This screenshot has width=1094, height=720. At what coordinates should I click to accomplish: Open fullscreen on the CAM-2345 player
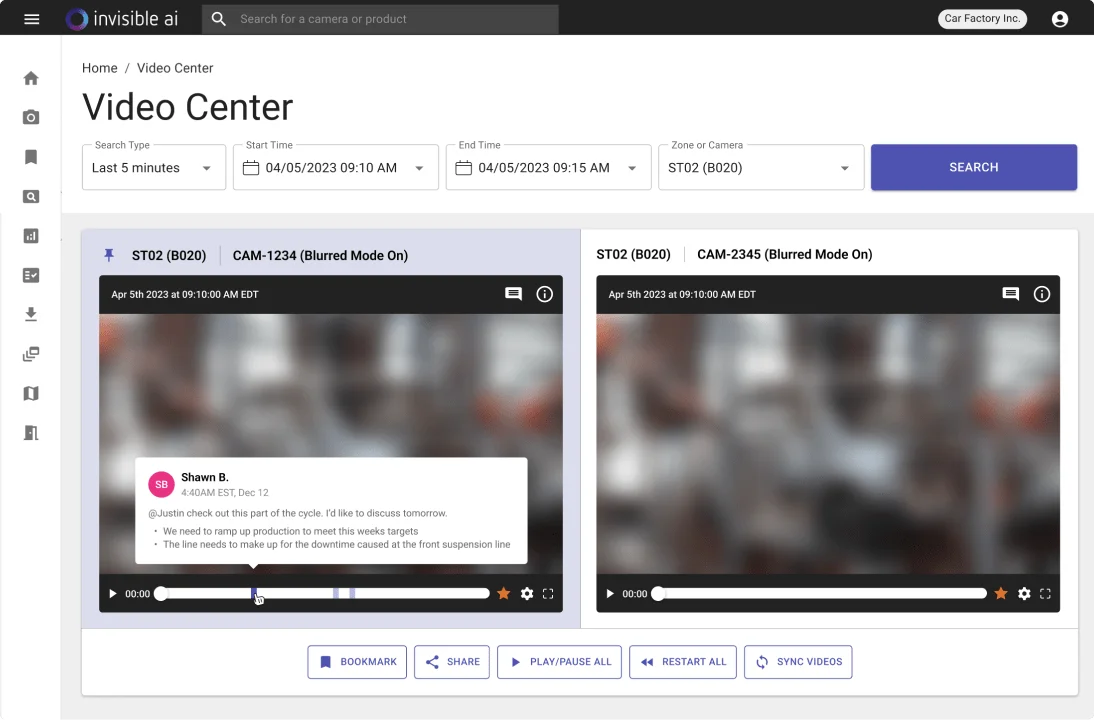1045,593
